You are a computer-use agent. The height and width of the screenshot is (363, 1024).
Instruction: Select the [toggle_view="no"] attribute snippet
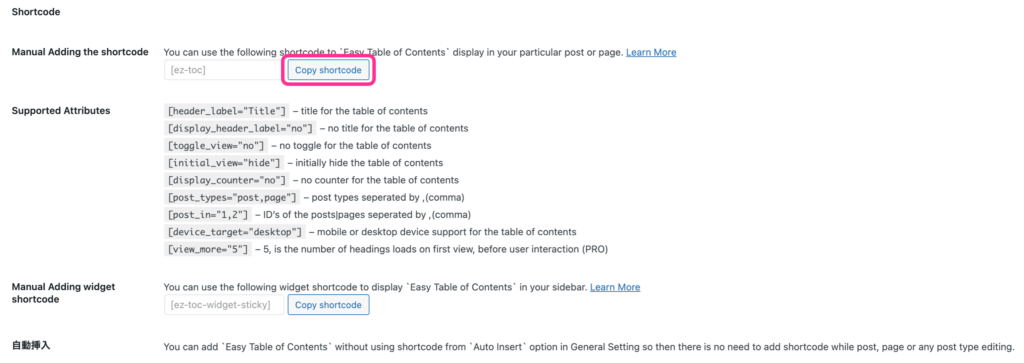pos(216,146)
